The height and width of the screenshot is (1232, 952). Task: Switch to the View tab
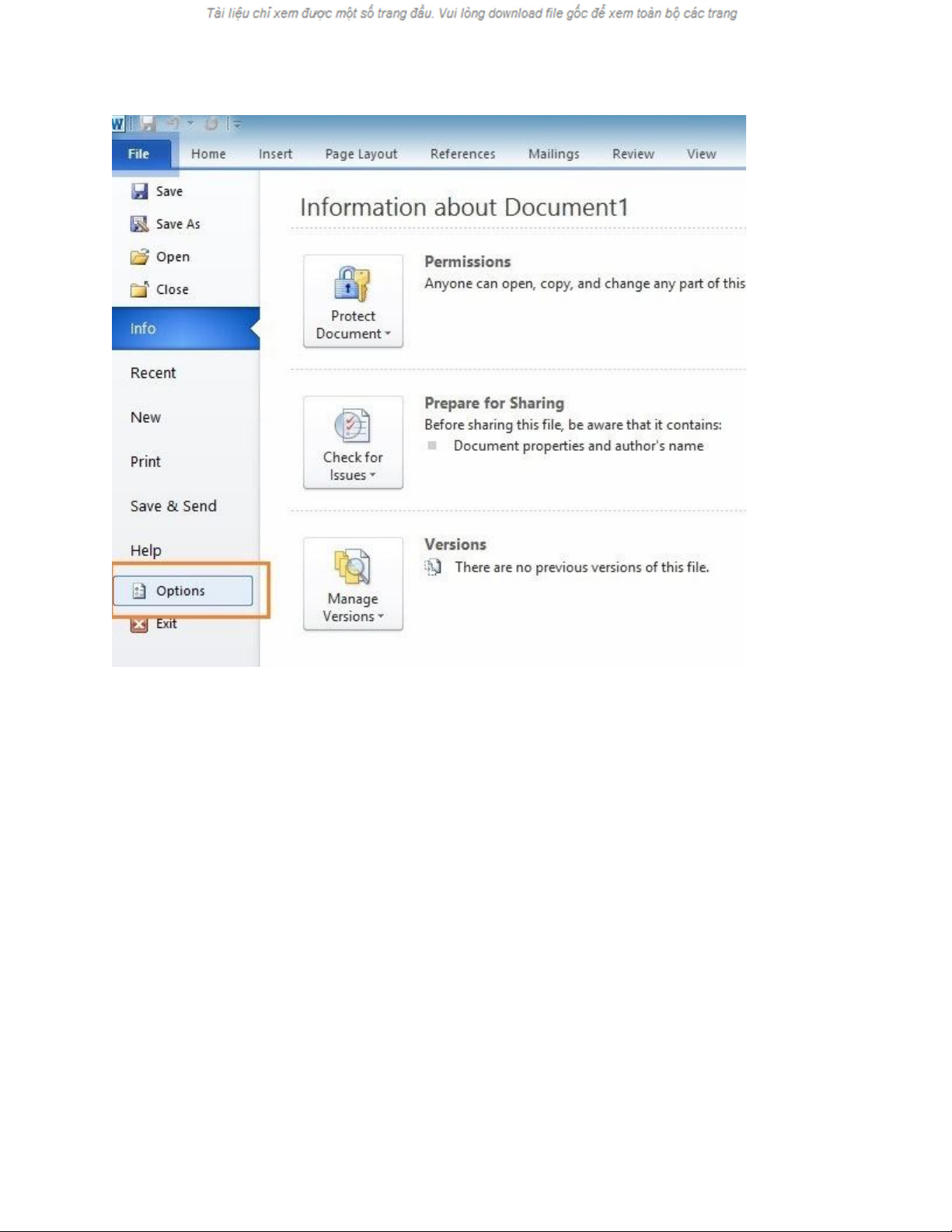(701, 154)
